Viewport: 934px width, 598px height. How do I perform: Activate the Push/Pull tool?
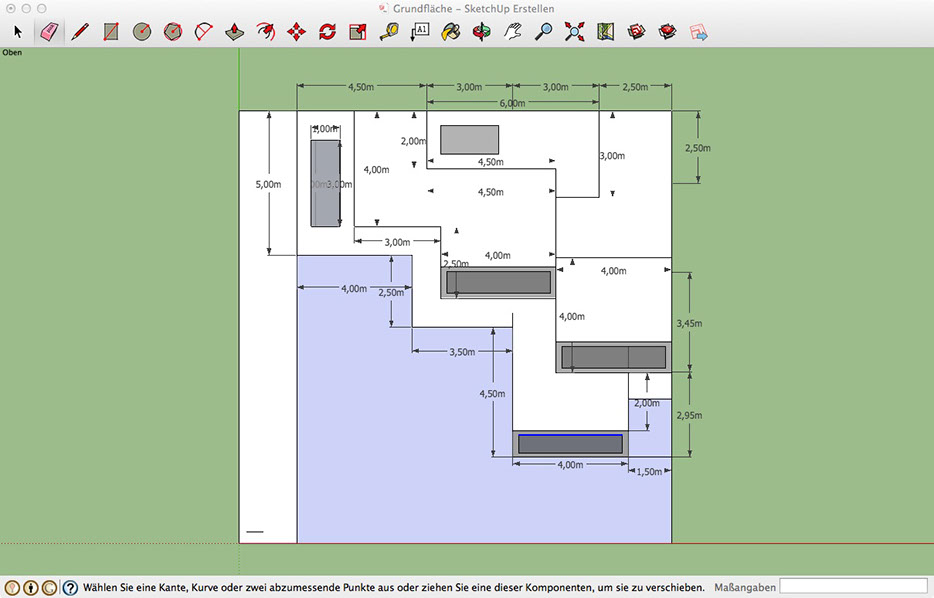(234, 32)
